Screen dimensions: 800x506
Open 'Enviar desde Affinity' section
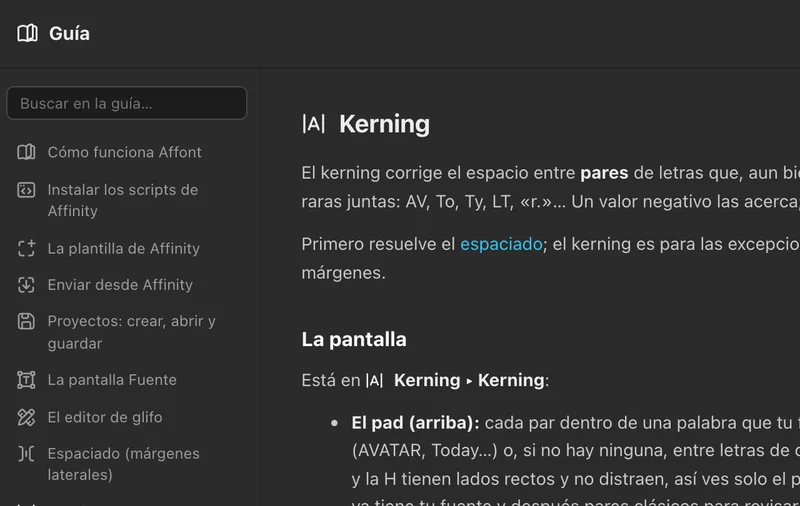coord(120,285)
